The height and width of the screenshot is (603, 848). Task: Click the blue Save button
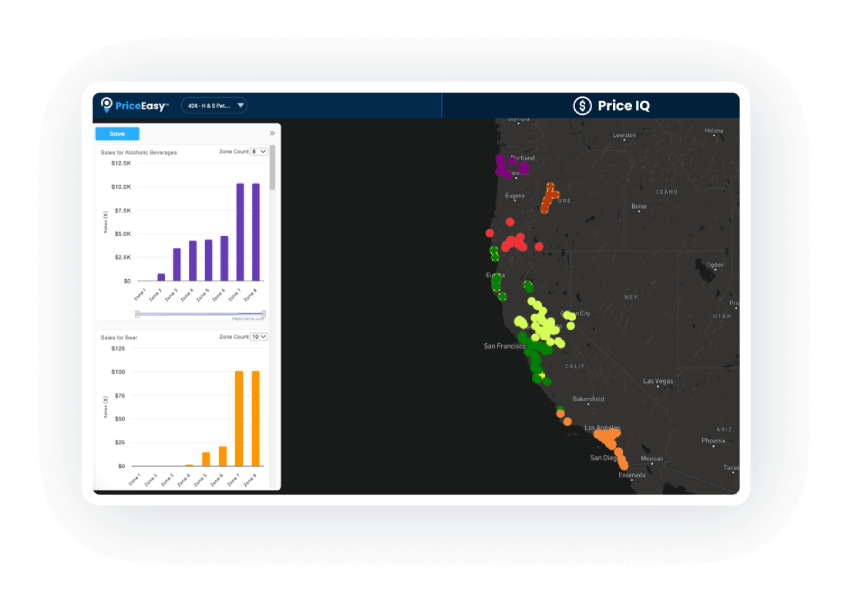click(x=117, y=134)
